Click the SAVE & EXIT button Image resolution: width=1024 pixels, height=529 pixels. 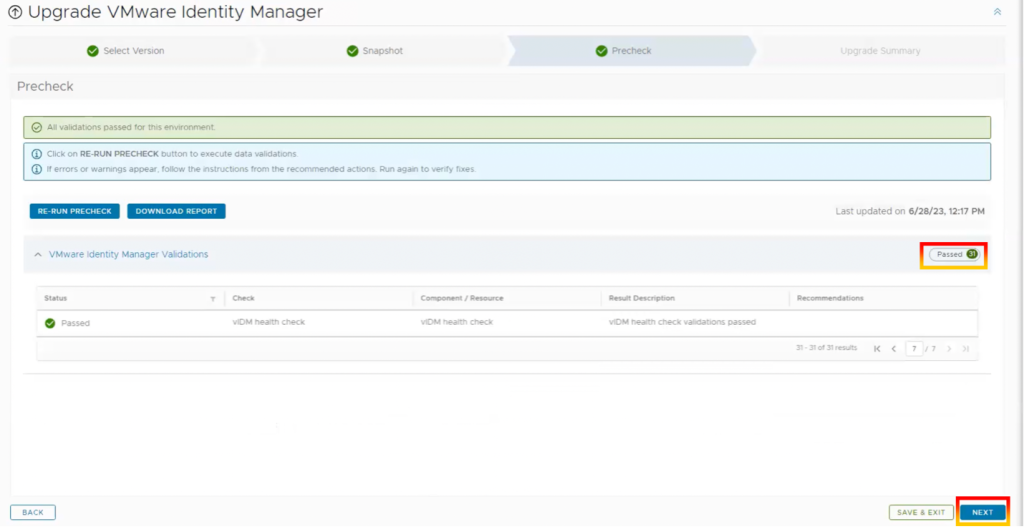[921, 513]
